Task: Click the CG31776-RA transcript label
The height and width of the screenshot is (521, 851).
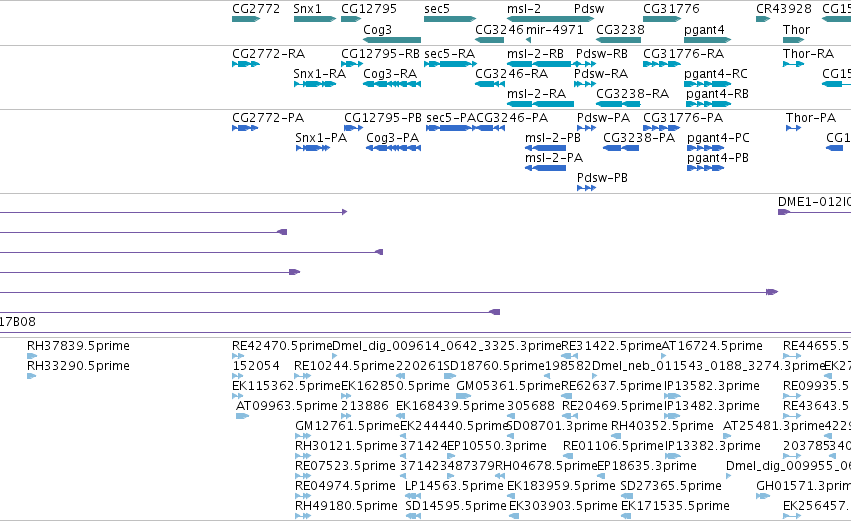Action: point(683,54)
